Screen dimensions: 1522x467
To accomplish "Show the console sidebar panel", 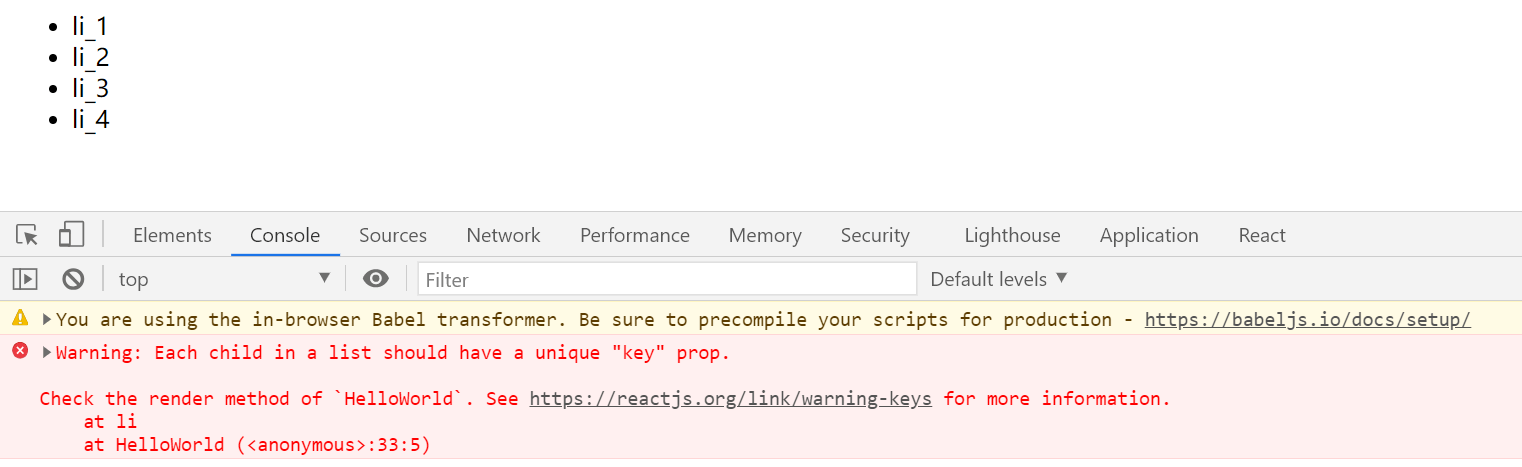I will click(25, 279).
